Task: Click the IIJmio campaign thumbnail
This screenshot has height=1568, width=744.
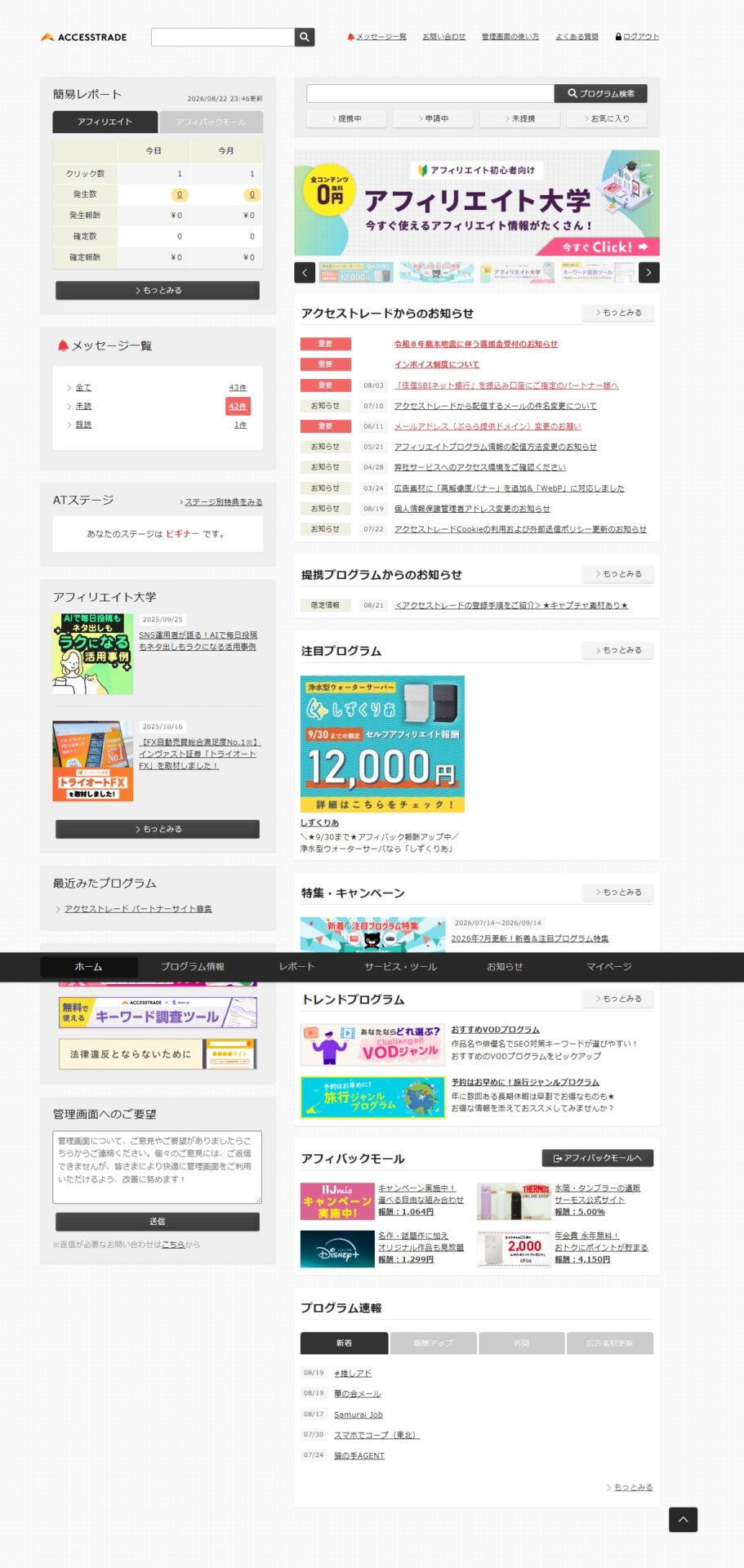Action: click(x=337, y=1201)
